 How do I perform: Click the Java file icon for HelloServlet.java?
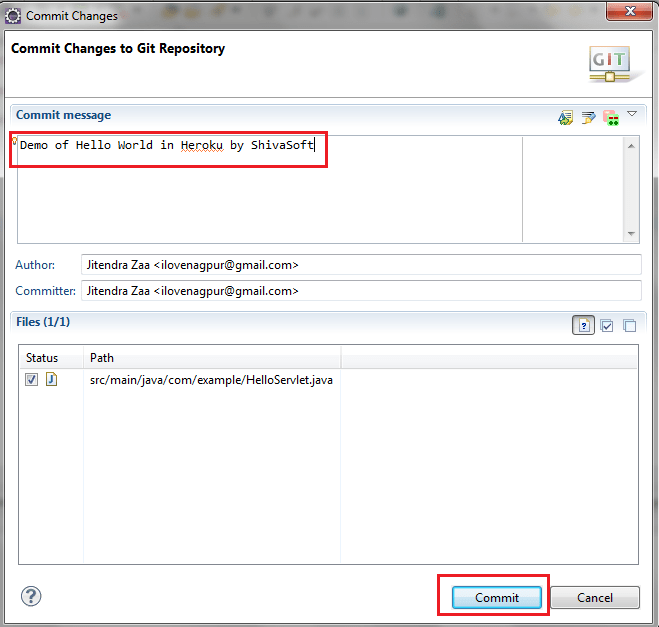[x=51, y=379]
